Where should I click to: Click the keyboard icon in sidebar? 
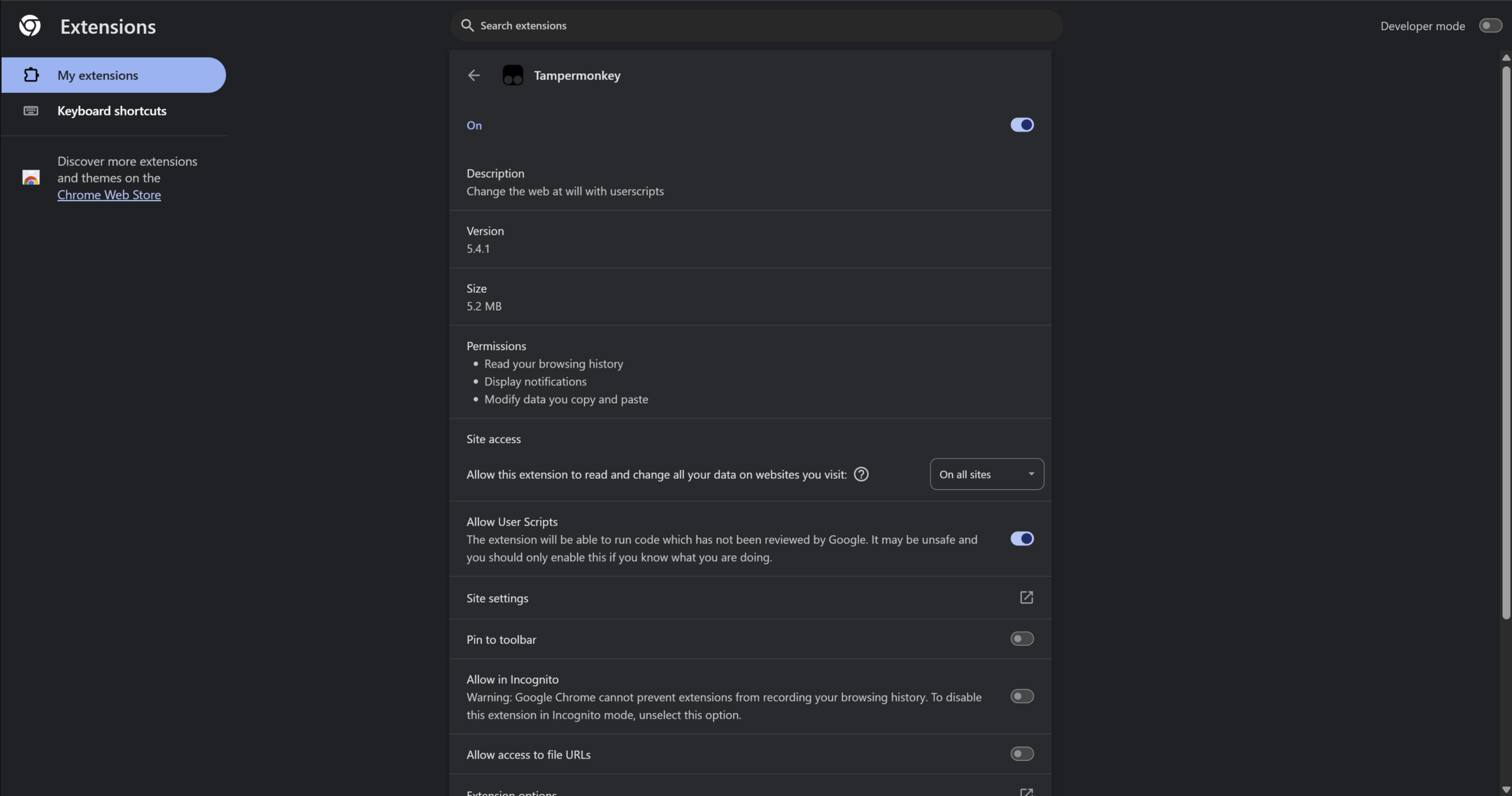click(x=31, y=111)
